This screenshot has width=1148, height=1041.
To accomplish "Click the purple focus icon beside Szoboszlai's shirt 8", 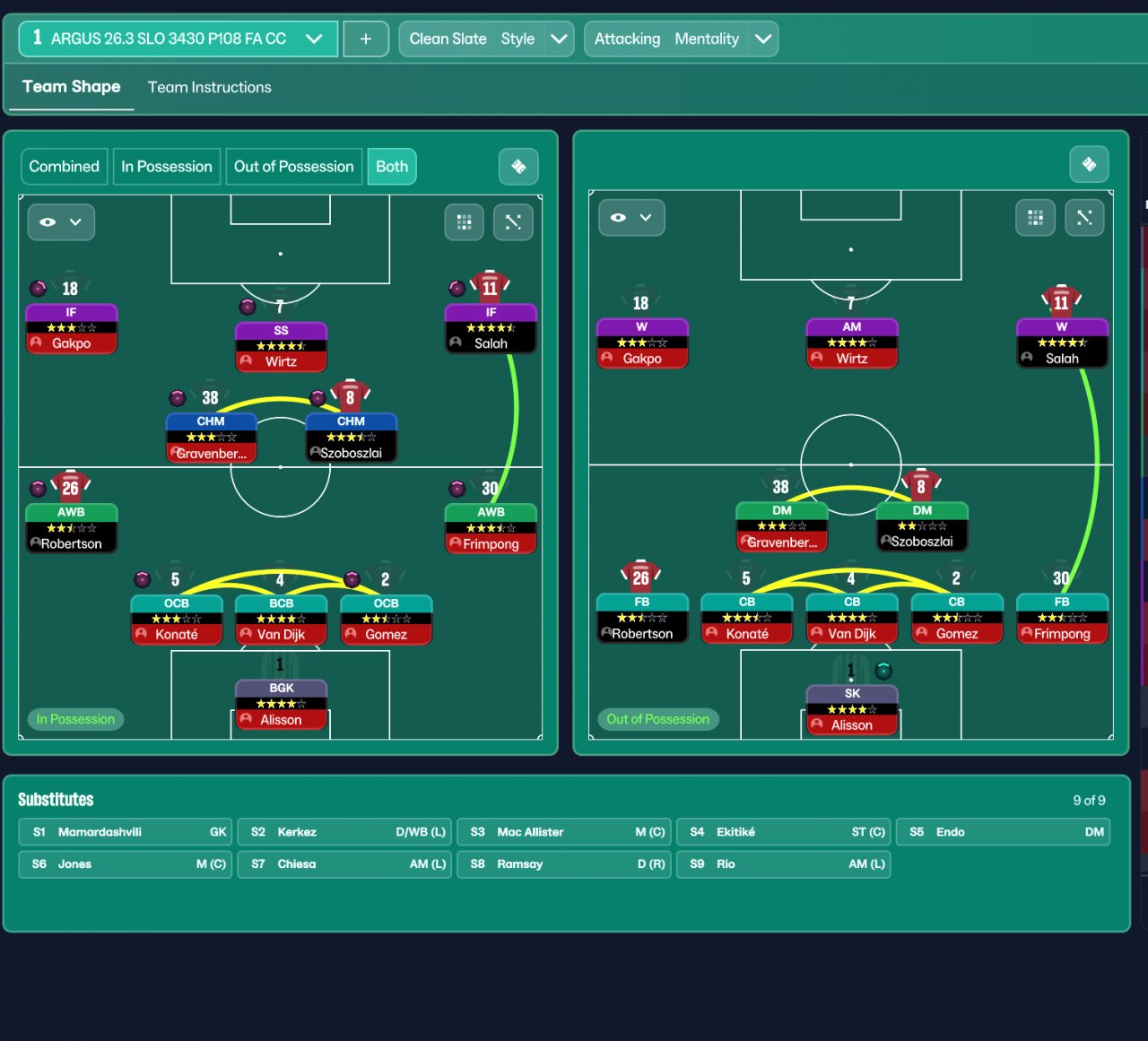I will point(317,397).
